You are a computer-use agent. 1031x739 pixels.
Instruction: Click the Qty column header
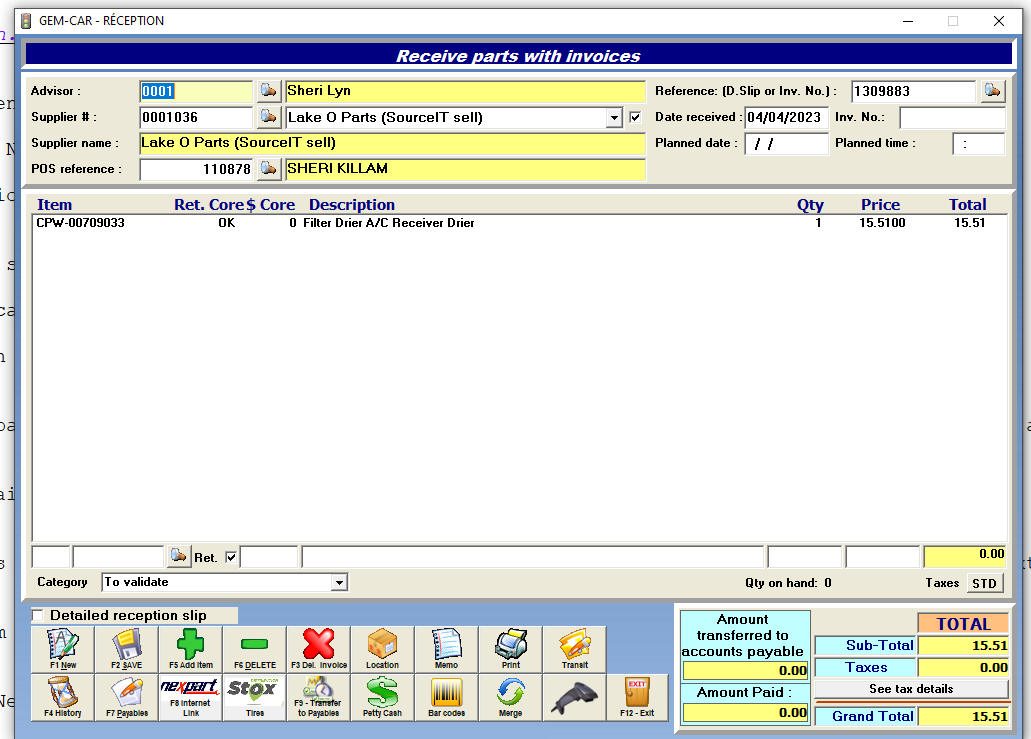(810, 205)
